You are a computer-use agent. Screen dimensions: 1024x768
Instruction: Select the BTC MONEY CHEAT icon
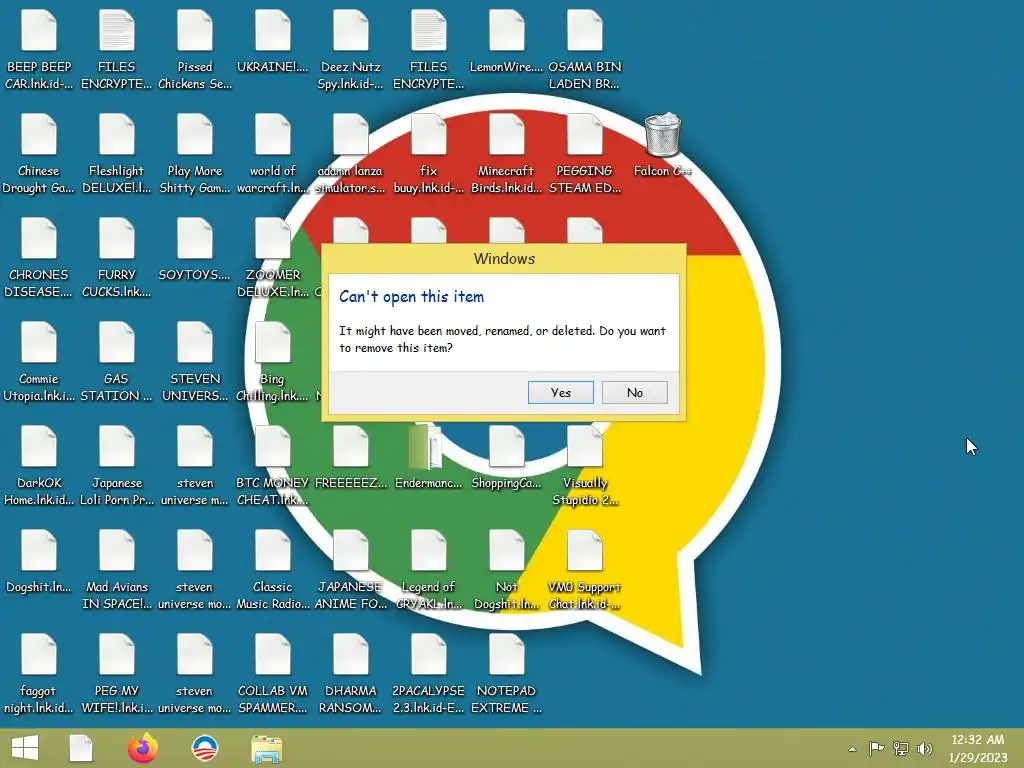coord(272,466)
